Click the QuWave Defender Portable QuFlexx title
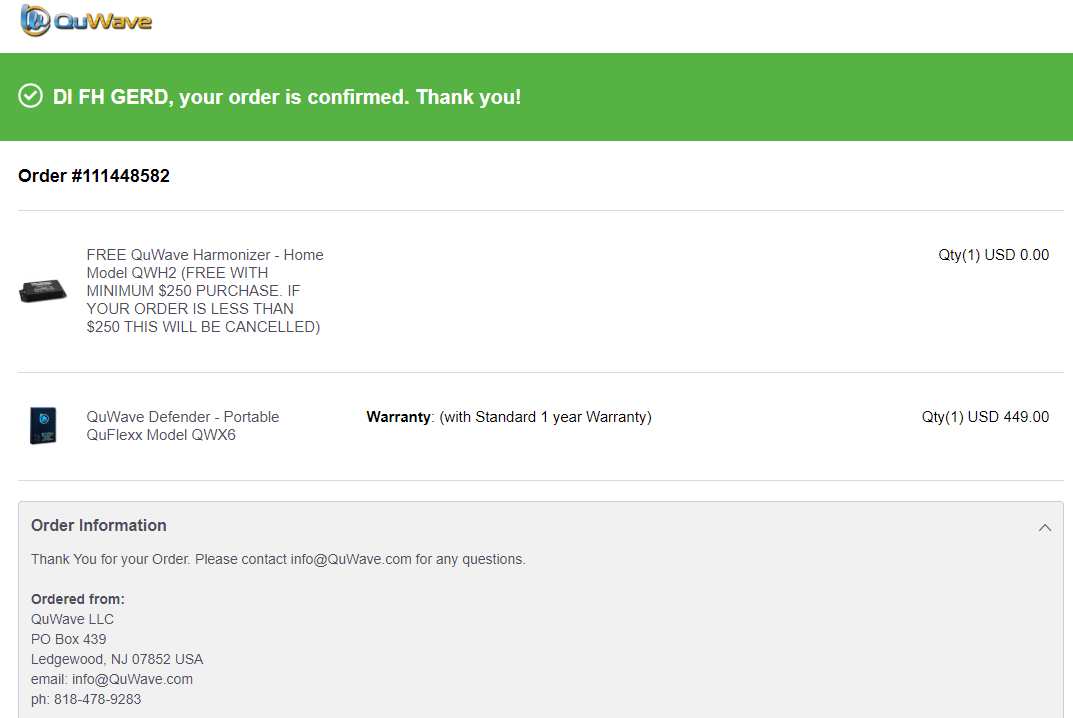The width and height of the screenshot is (1073, 718). click(183, 426)
